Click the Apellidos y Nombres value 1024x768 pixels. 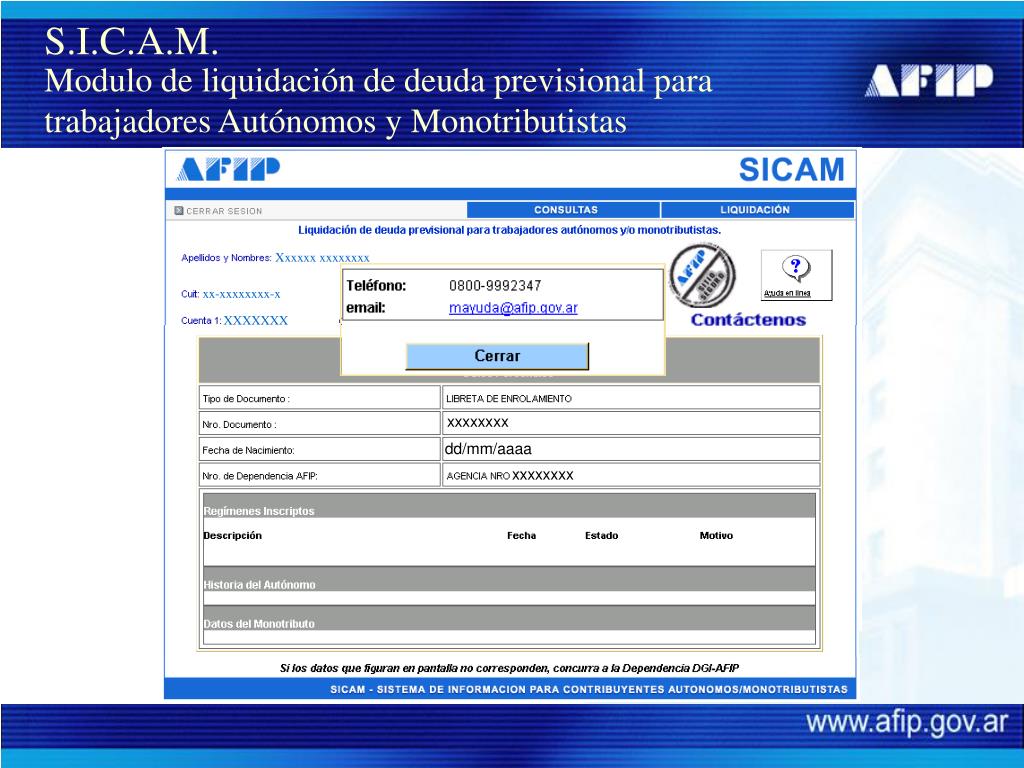click(323, 258)
